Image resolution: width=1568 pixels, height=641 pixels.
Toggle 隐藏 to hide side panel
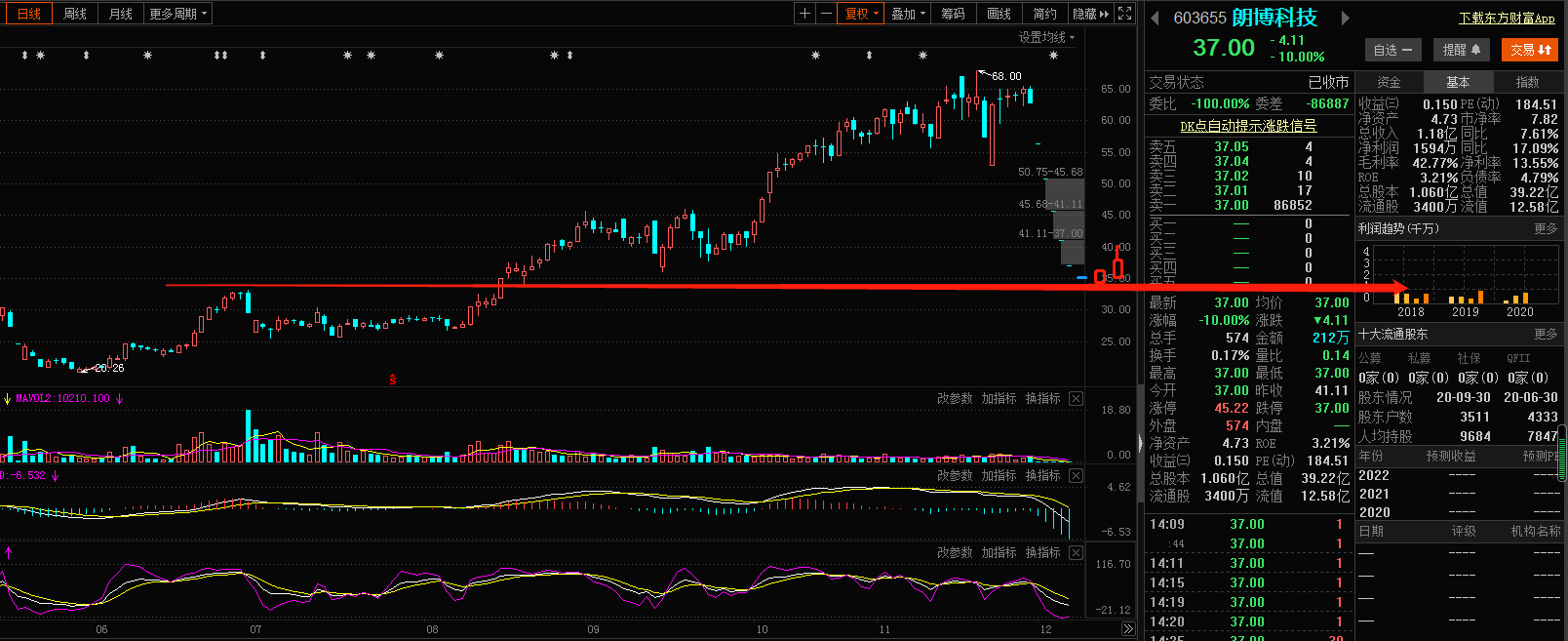coord(1090,14)
